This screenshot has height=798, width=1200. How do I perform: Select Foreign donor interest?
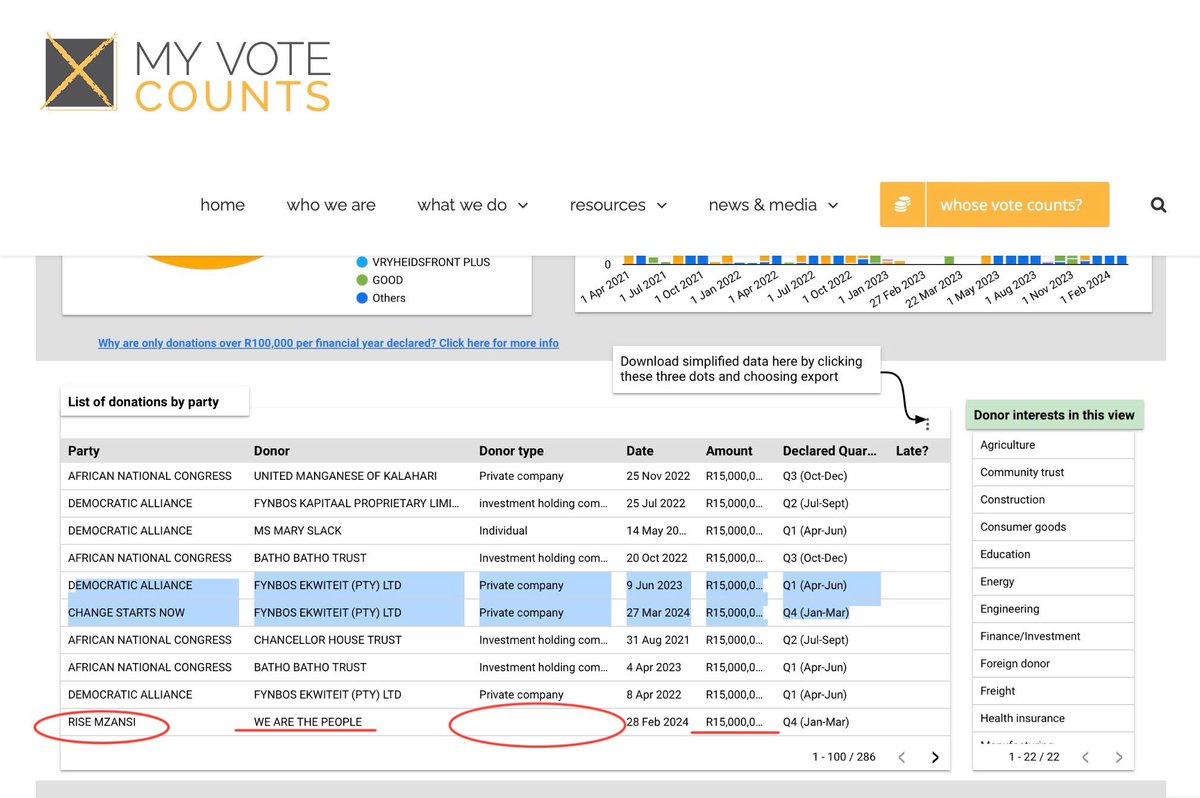[x=1053, y=663]
